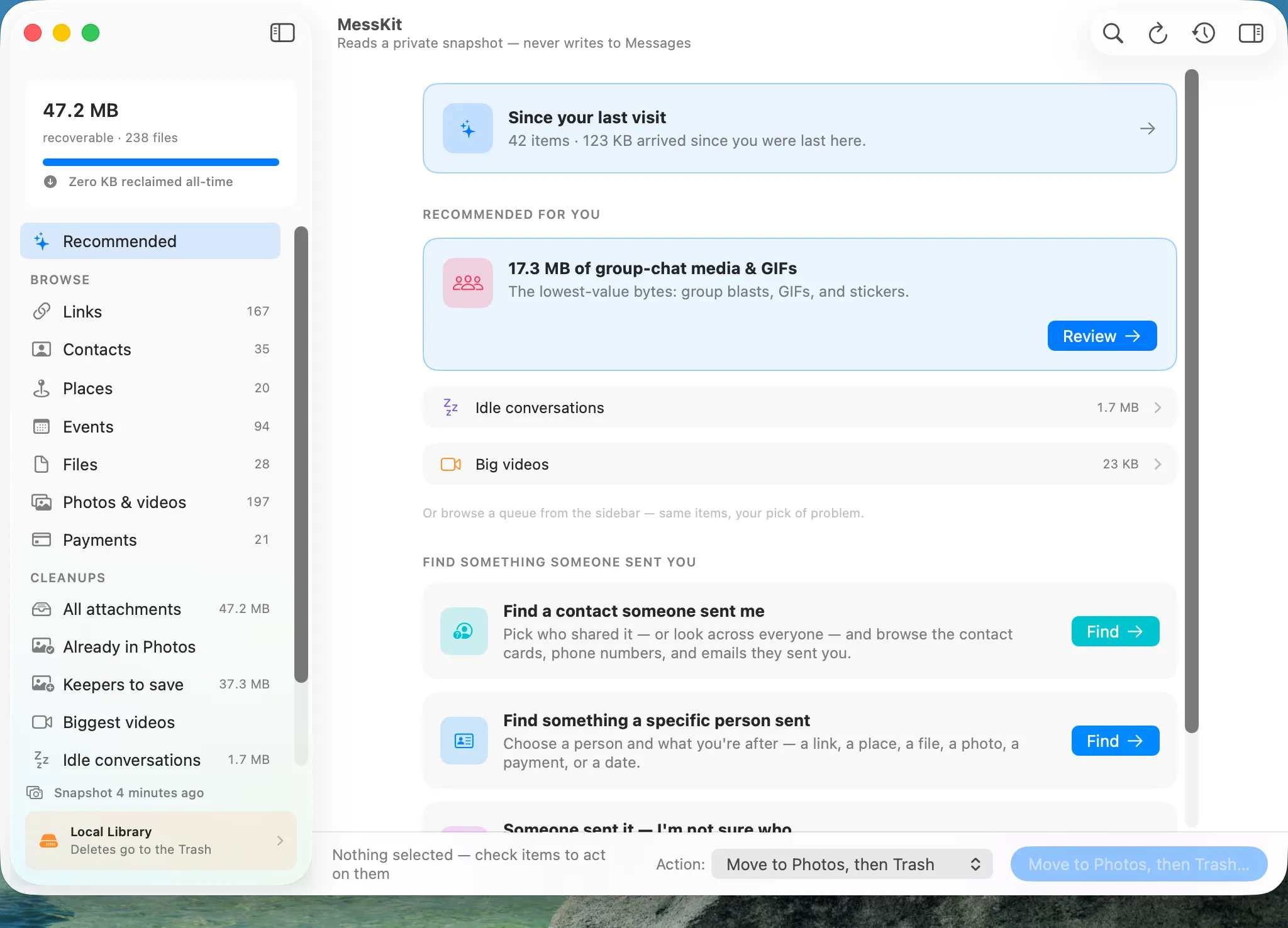Click the Keepers to save icon
The height and width of the screenshot is (928, 1288).
click(x=43, y=684)
